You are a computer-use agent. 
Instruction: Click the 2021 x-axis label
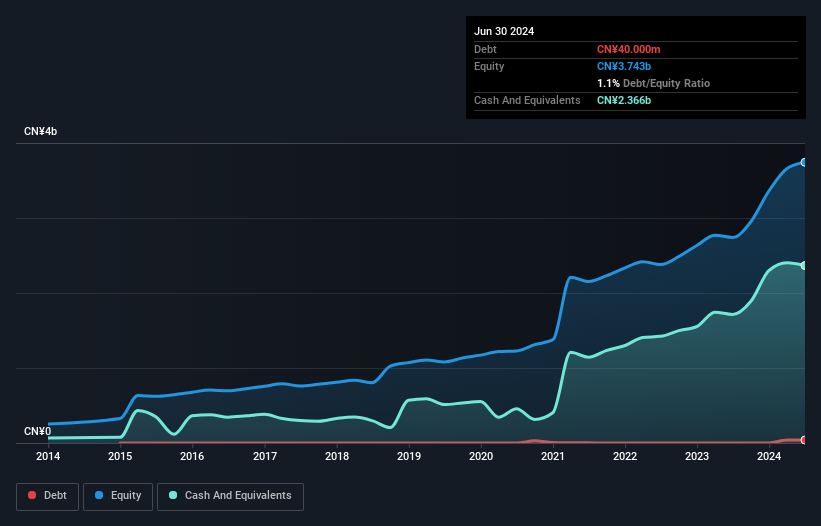553,456
